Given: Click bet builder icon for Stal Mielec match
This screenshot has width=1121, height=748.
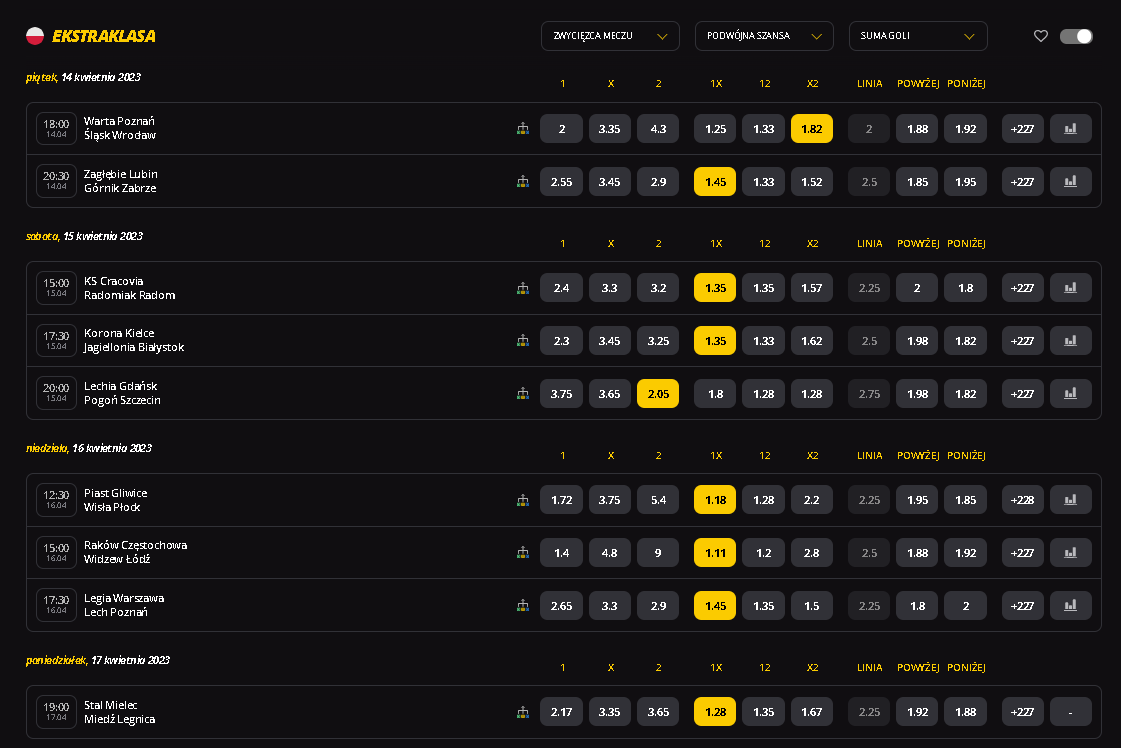Looking at the screenshot, I should pos(523,712).
